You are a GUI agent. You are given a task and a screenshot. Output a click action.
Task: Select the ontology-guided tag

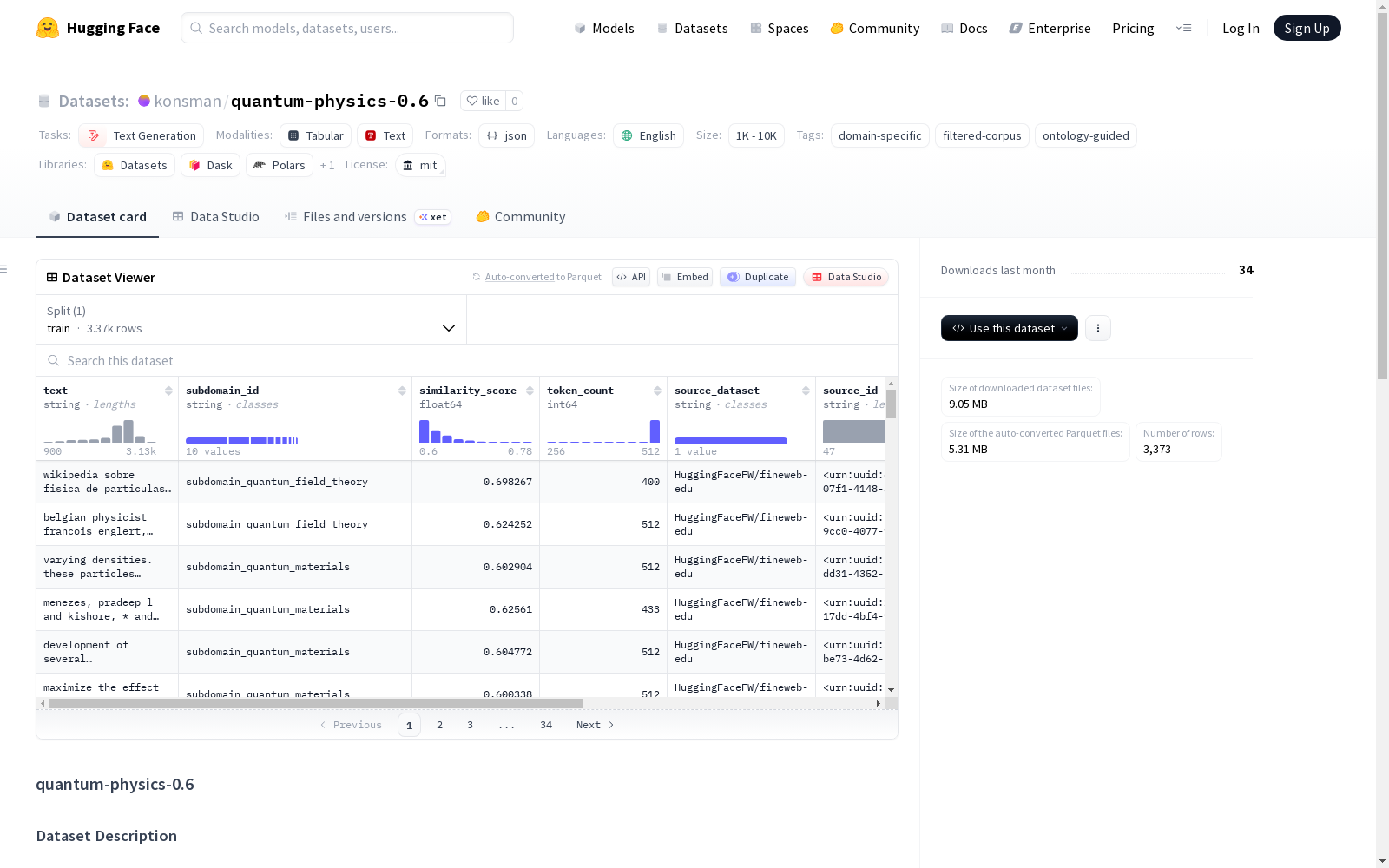click(x=1086, y=135)
